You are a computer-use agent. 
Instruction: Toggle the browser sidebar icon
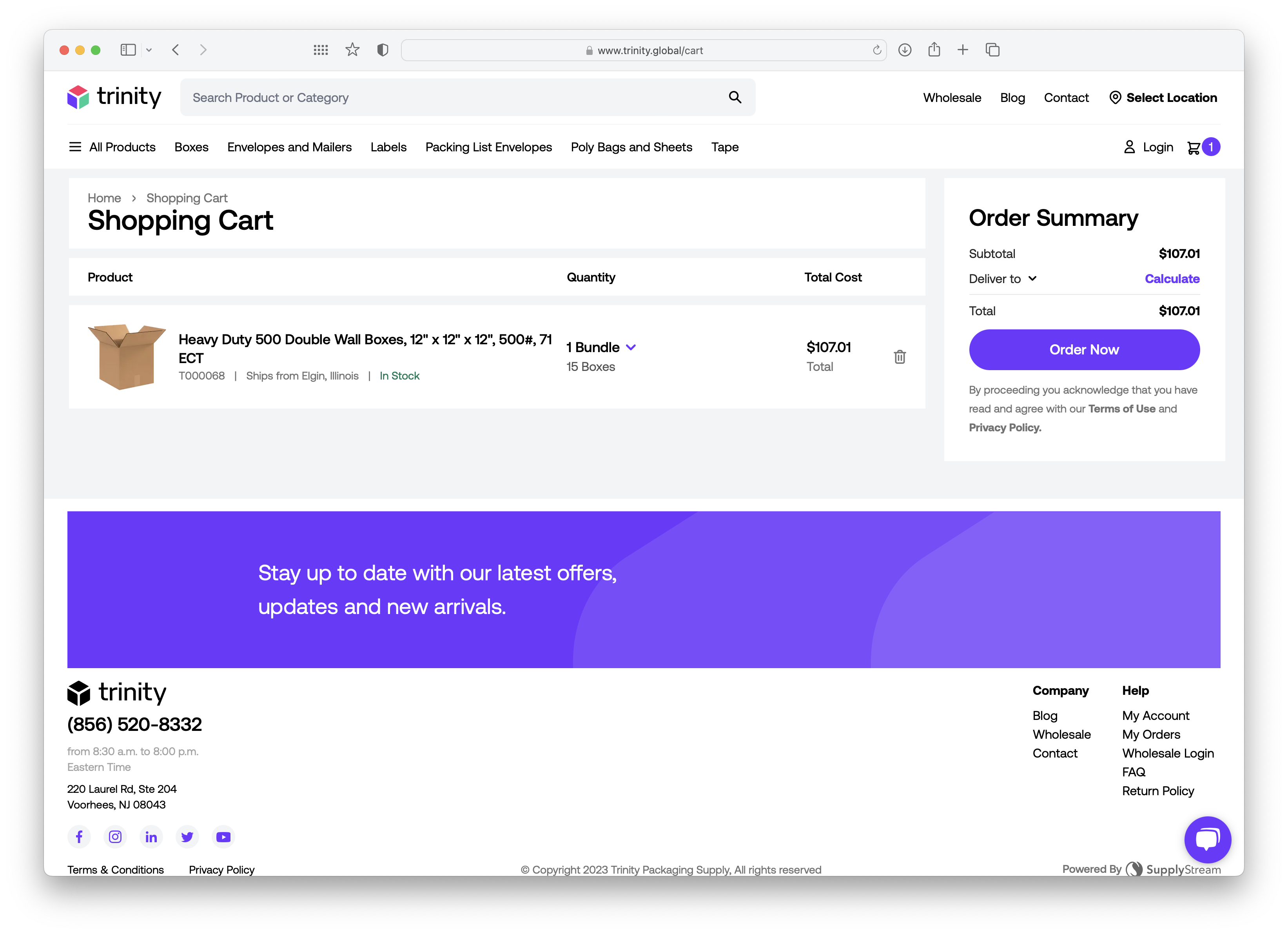tap(128, 50)
